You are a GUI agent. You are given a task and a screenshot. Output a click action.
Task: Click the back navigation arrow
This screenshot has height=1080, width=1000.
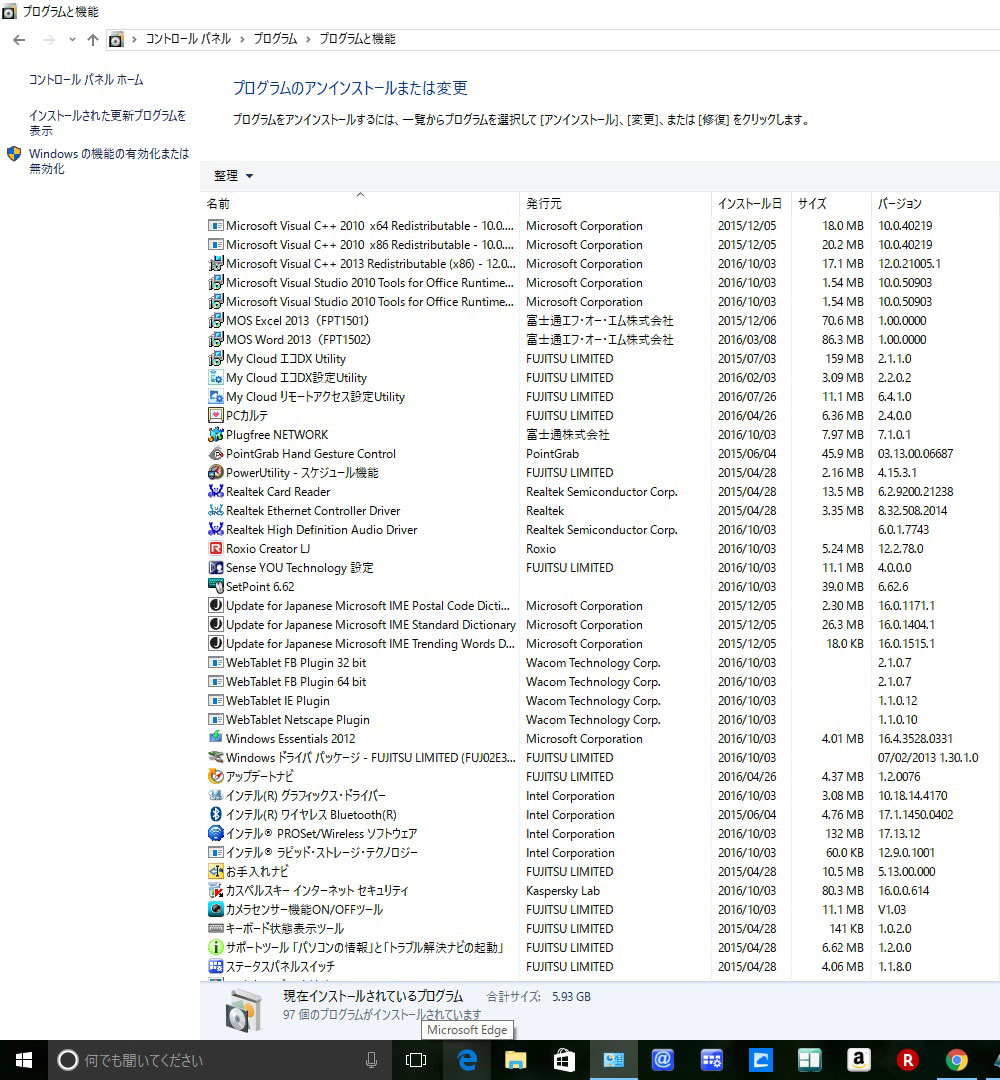click(x=19, y=40)
